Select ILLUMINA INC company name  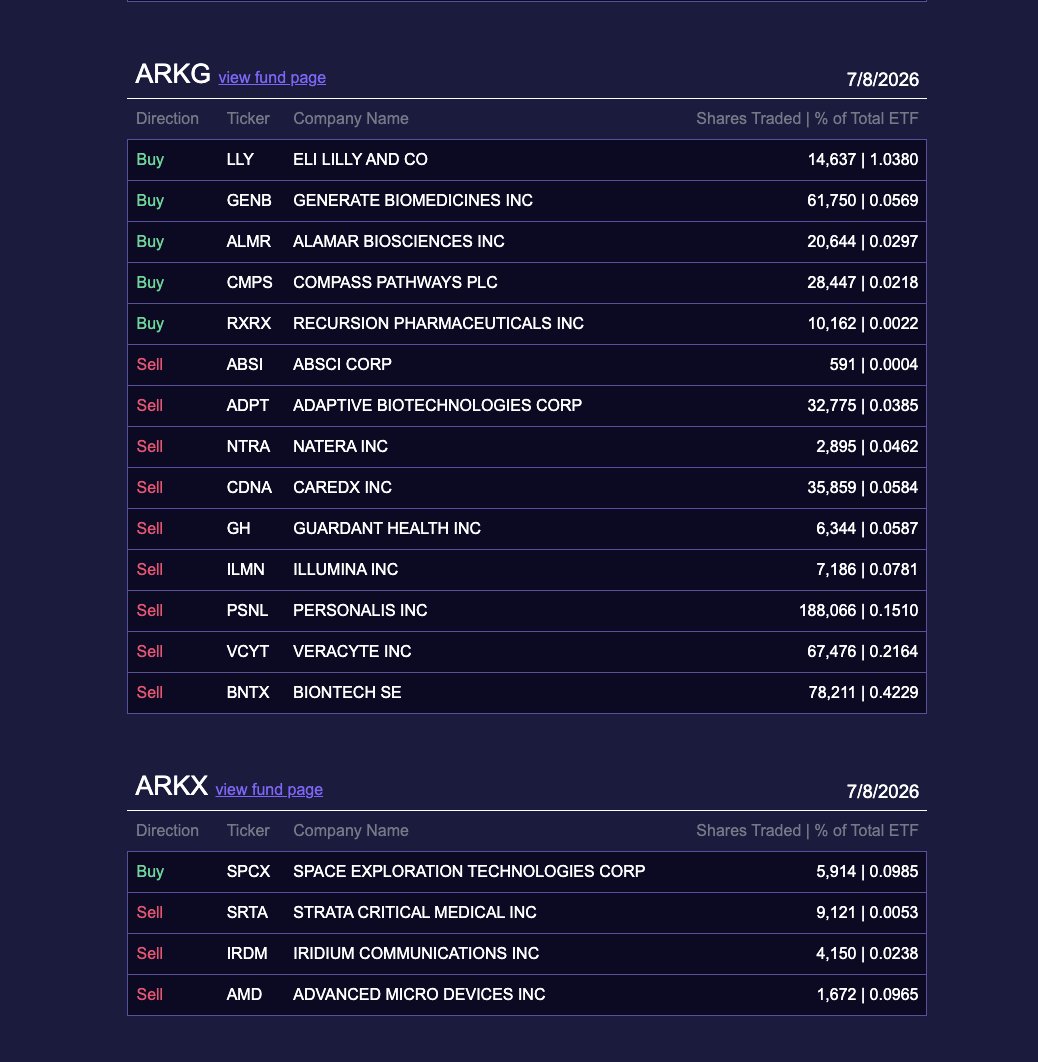(x=345, y=570)
